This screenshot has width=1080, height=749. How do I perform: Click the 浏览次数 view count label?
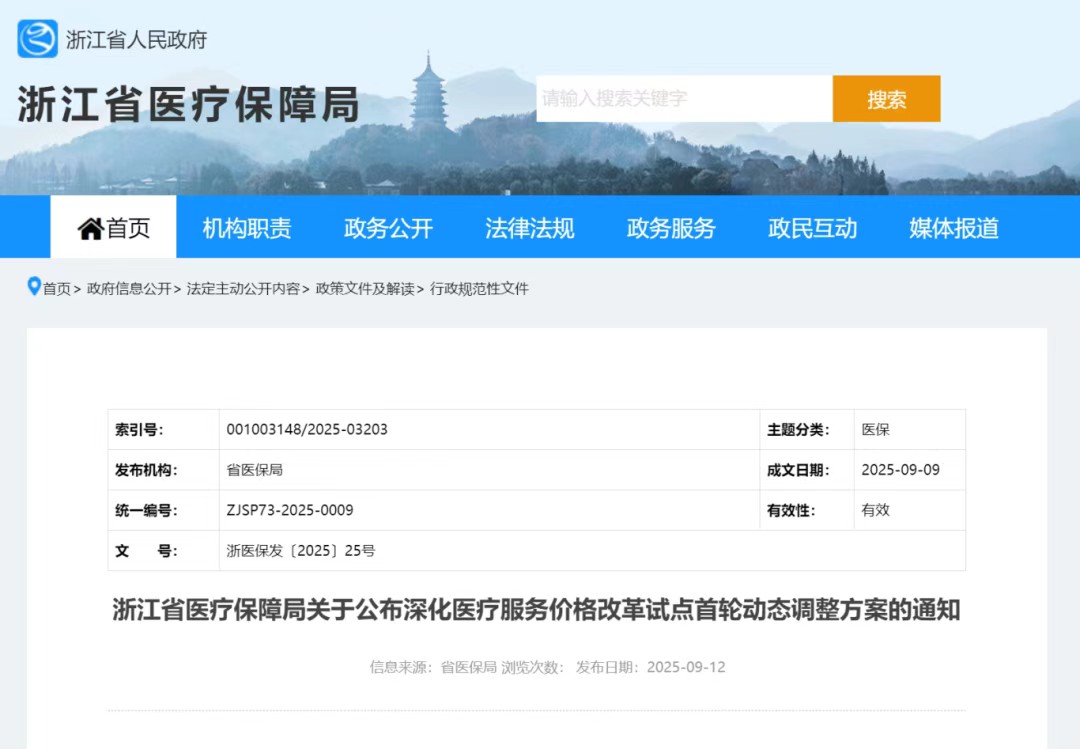pyautogui.click(x=532, y=667)
